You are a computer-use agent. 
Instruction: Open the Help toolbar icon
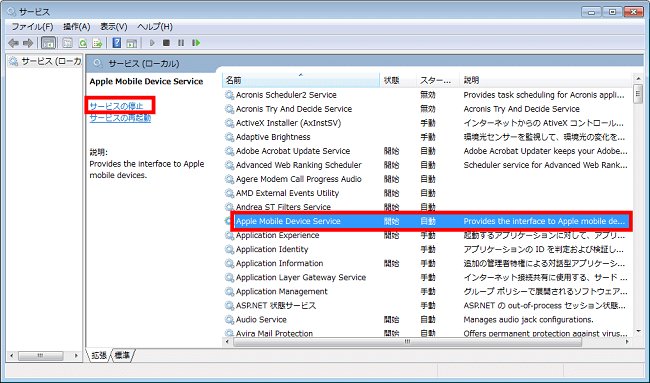tap(117, 43)
